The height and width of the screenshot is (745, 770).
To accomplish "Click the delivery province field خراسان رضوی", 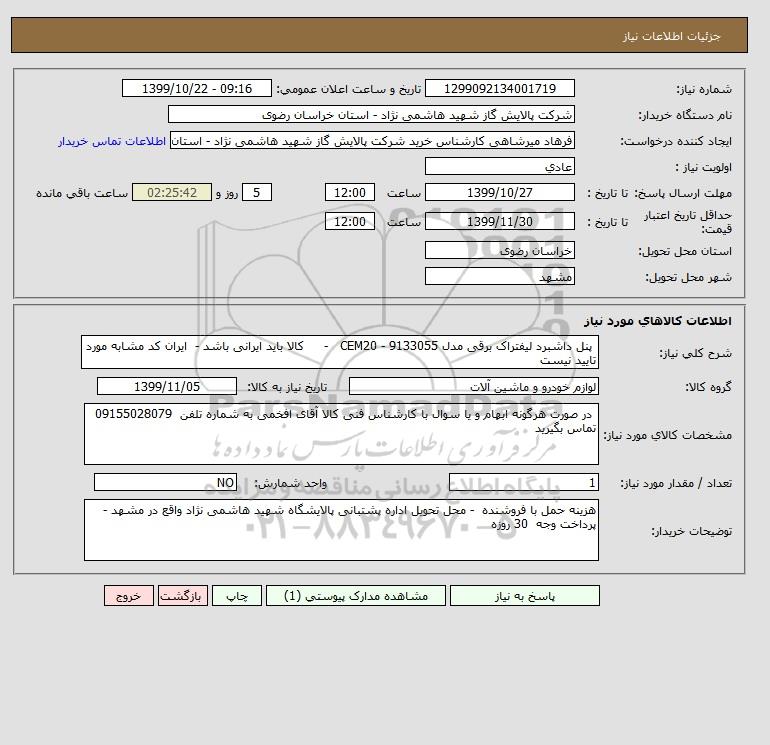I will click(500, 250).
